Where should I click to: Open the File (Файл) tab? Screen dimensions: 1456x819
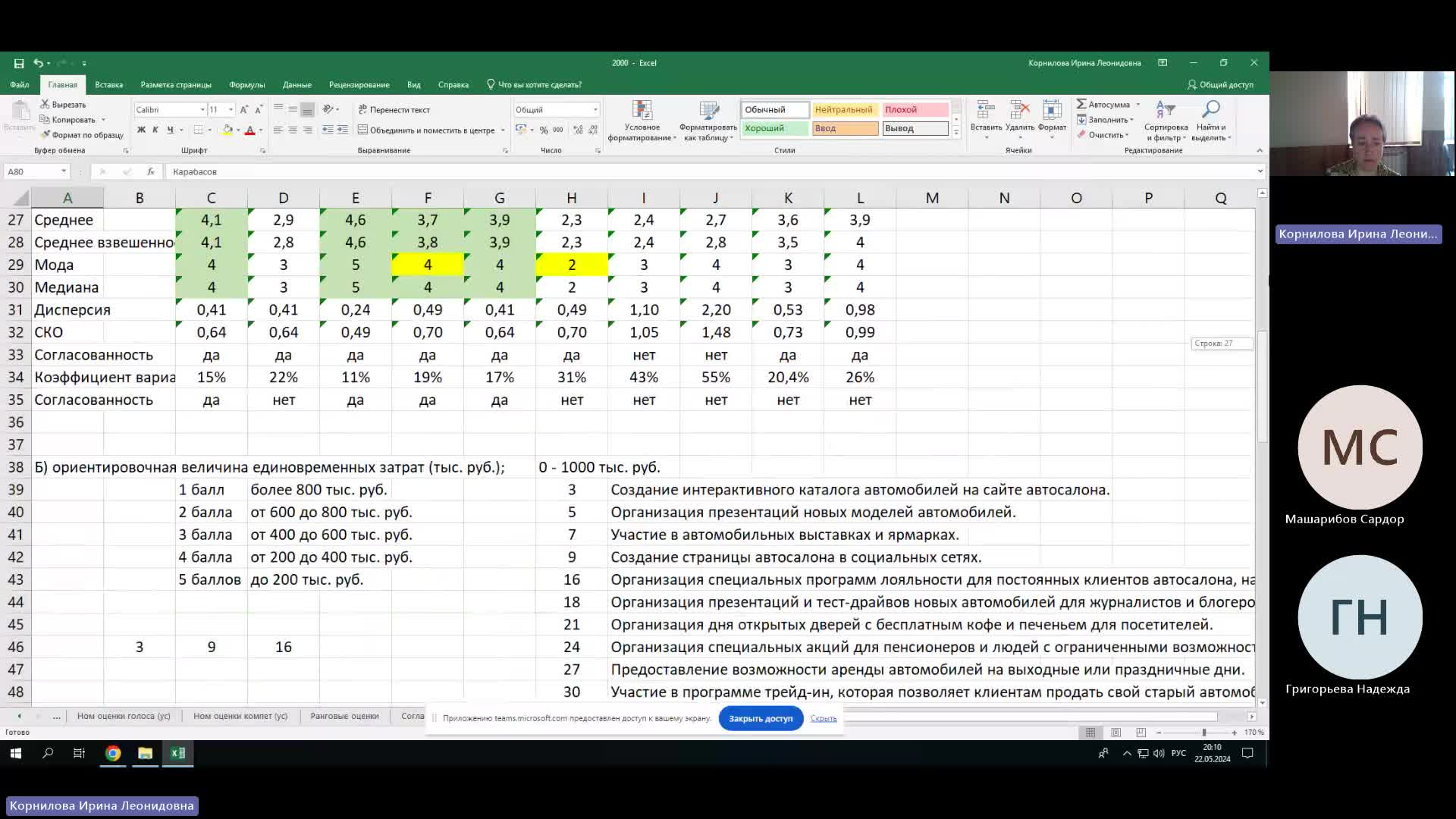(20, 85)
